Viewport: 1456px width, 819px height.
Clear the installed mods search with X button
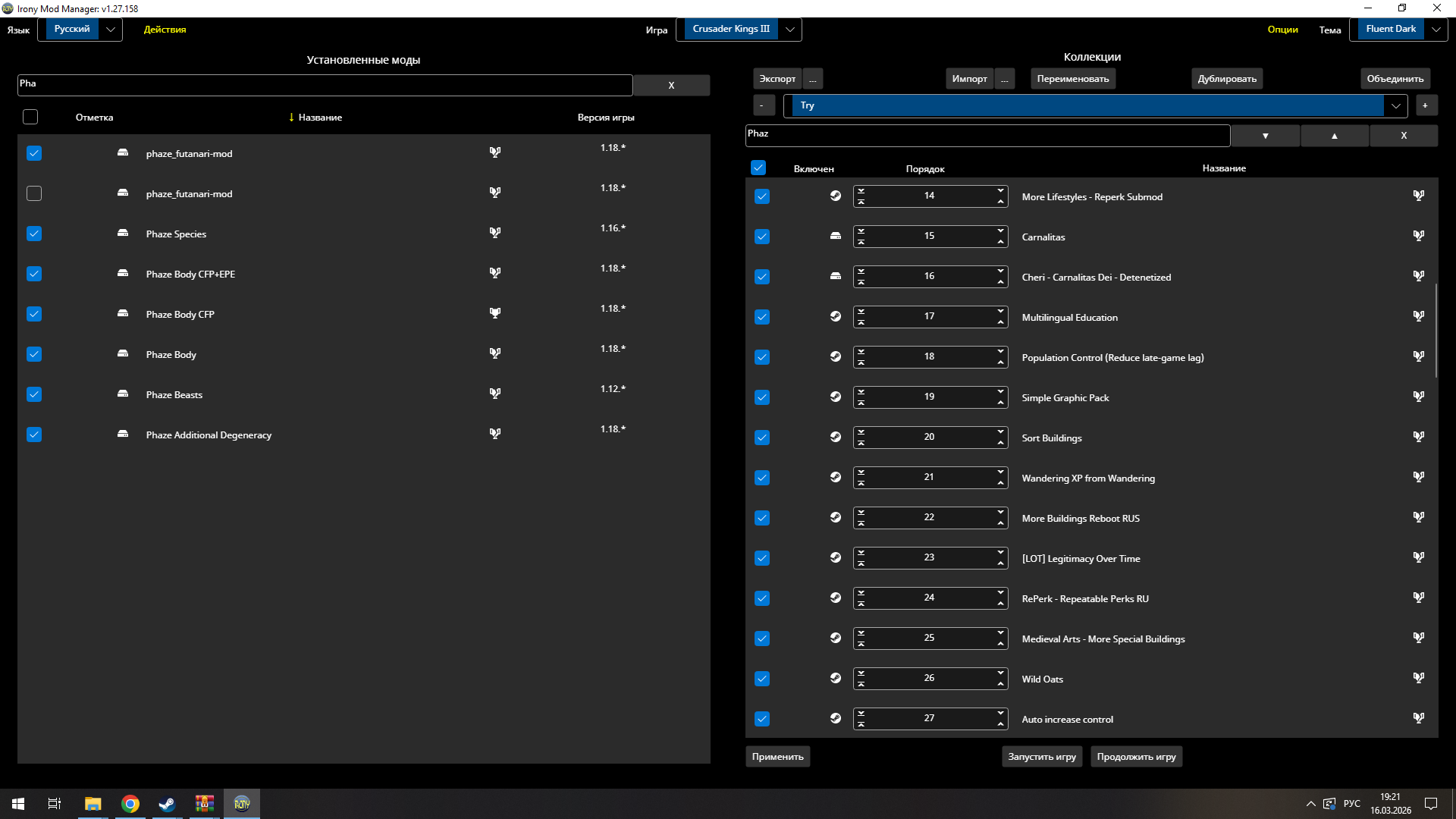click(671, 85)
